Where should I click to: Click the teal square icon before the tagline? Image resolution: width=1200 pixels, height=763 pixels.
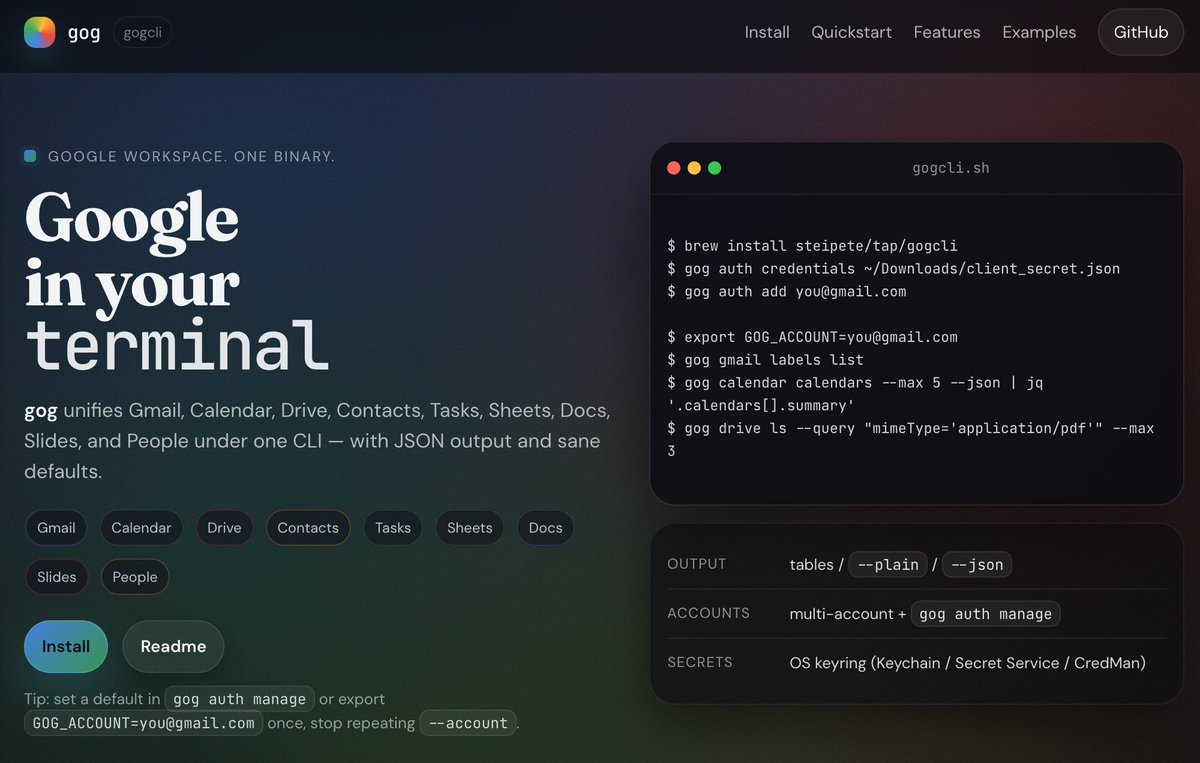tap(31, 156)
